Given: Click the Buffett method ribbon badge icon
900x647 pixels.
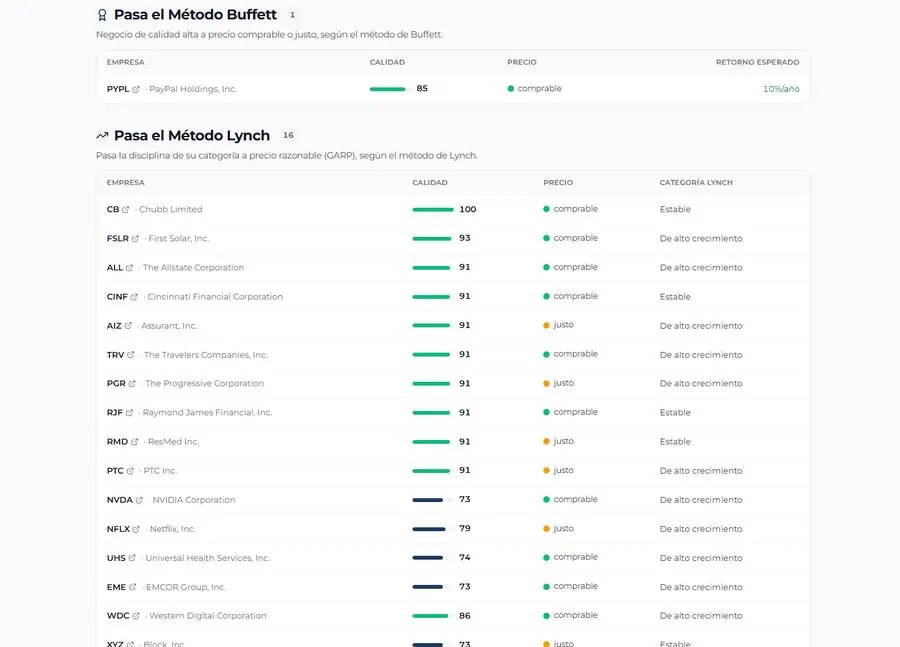Looking at the screenshot, I should 102,15.
